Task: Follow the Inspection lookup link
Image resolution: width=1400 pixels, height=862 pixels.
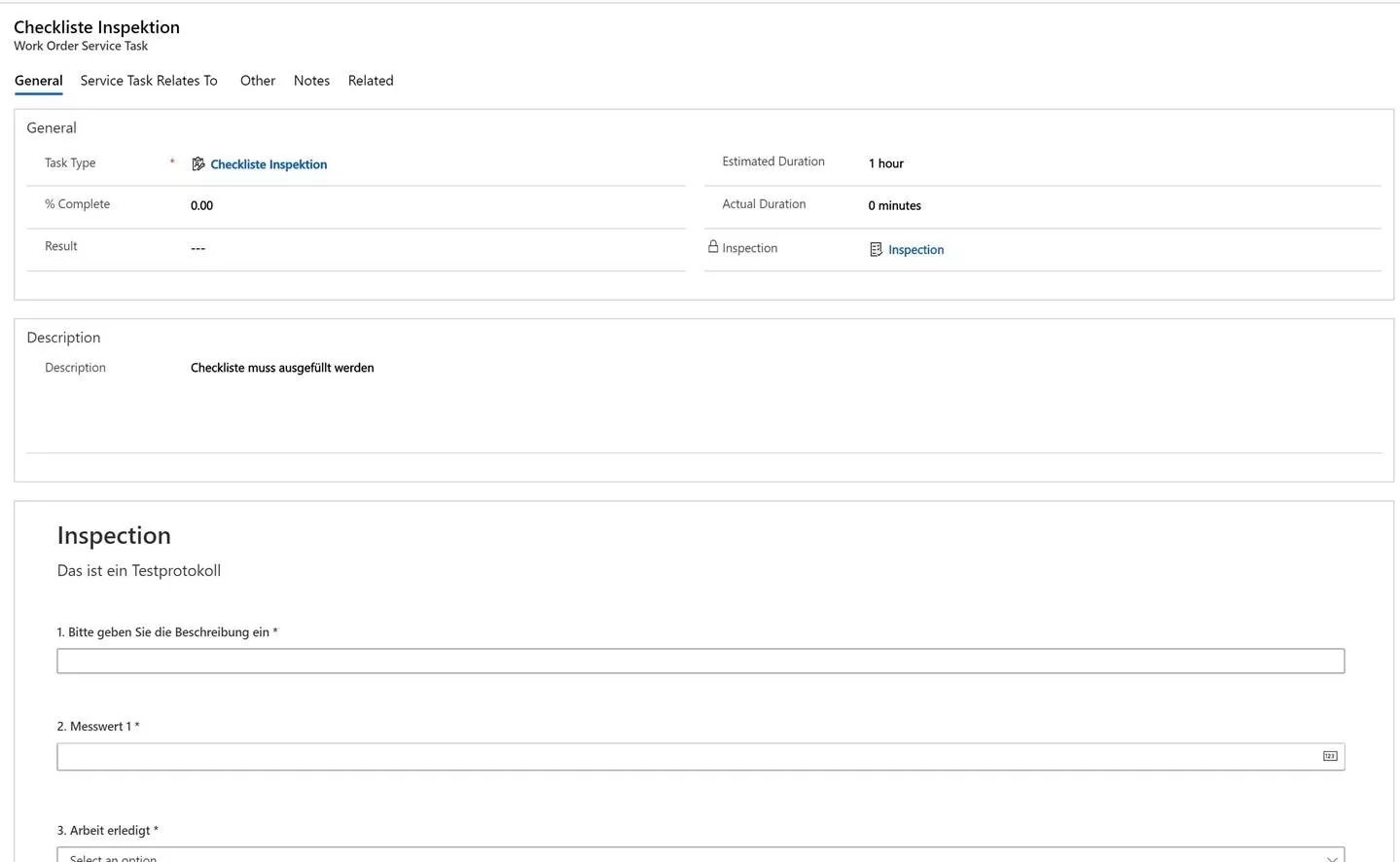Action: pos(915,250)
